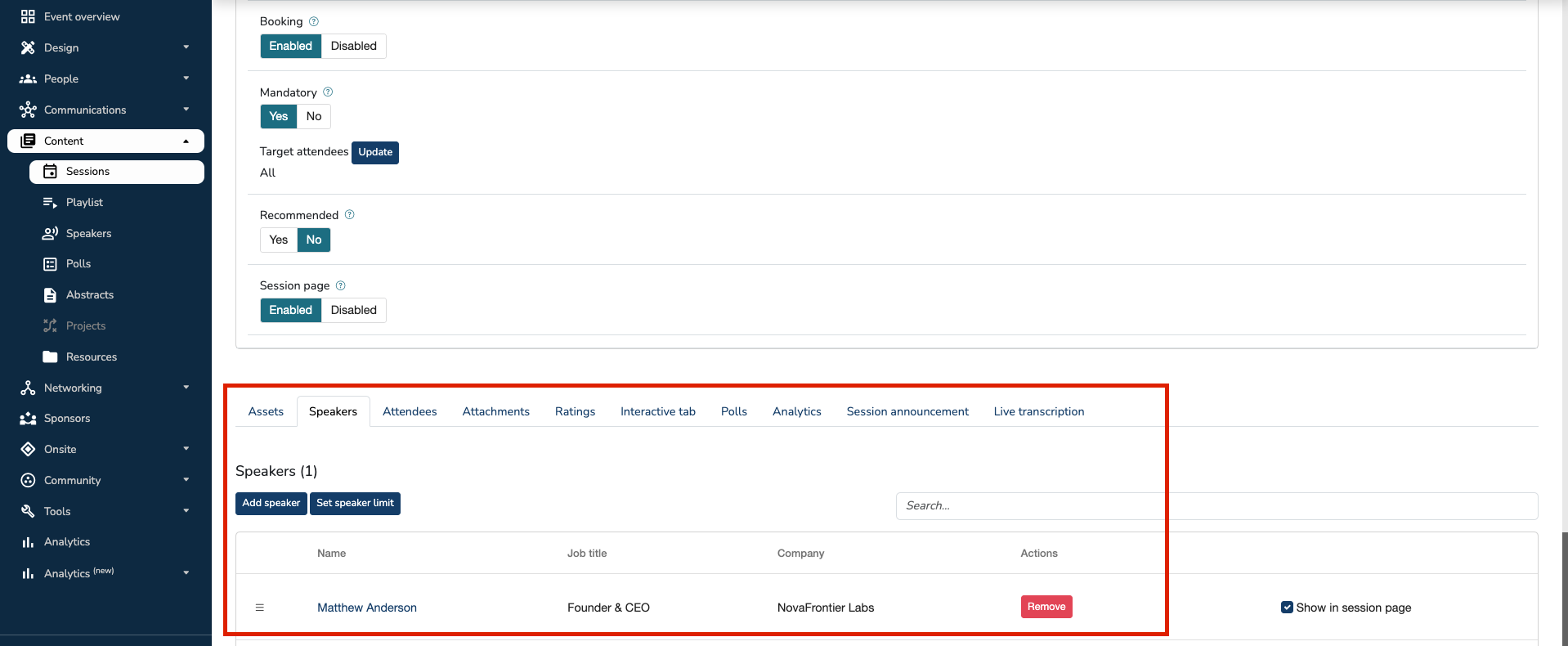1568x646 pixels.
Task: Click the speakers Search field
Action: click(1216, 505)
